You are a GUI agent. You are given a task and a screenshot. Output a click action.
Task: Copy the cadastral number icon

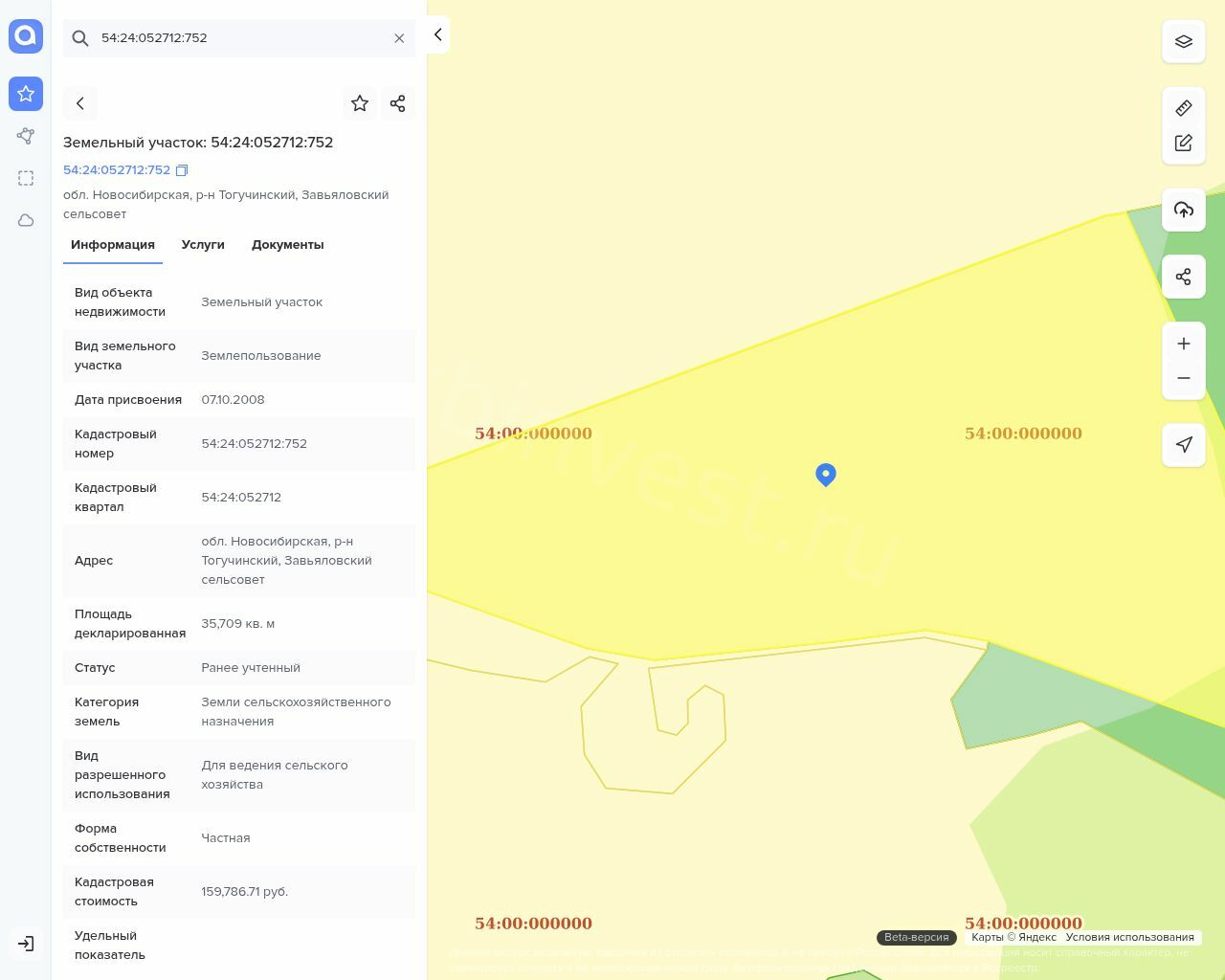pyautogui.click(x=182, y=170)
